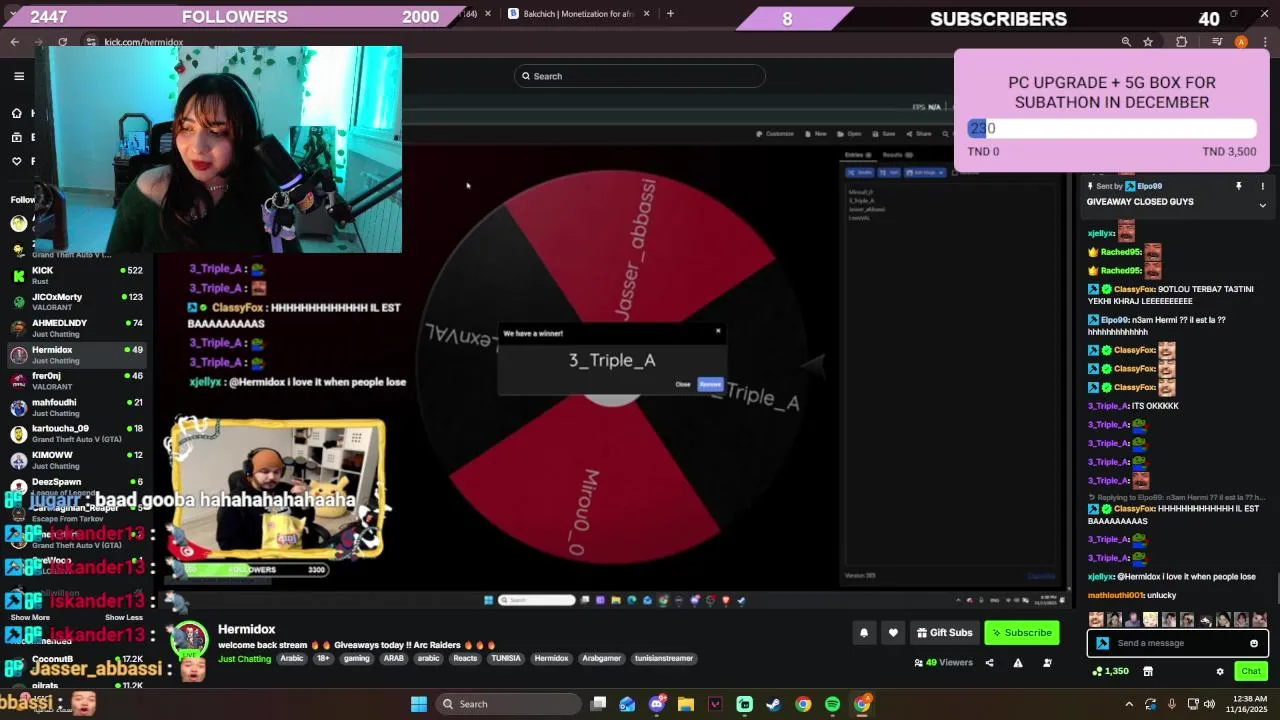Open AHMEDLNDY channel in sidebar
This screenshot has height=720, width=1280.
pos(77,328)
